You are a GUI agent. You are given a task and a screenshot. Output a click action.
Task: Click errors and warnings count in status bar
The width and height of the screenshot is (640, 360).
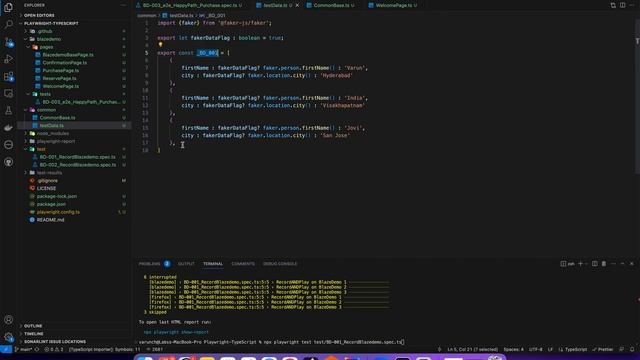pos(54,349)
